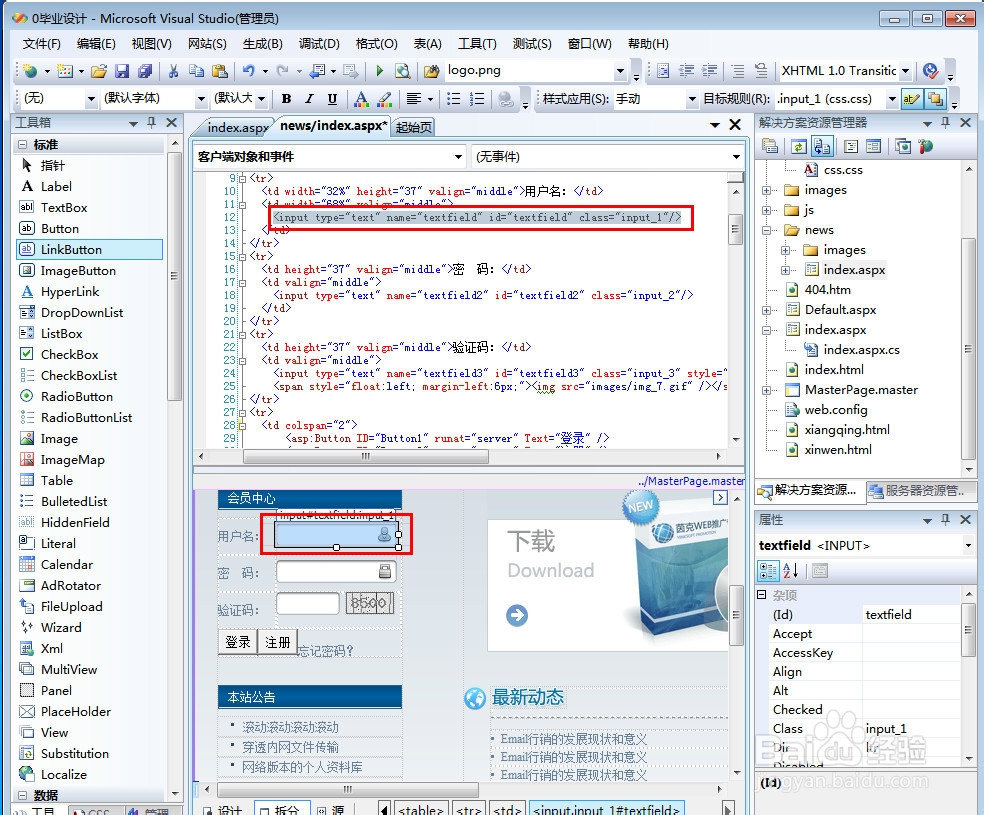Switch to 设计 design view
The image size is (984, 815).
(x=223, y=808)
